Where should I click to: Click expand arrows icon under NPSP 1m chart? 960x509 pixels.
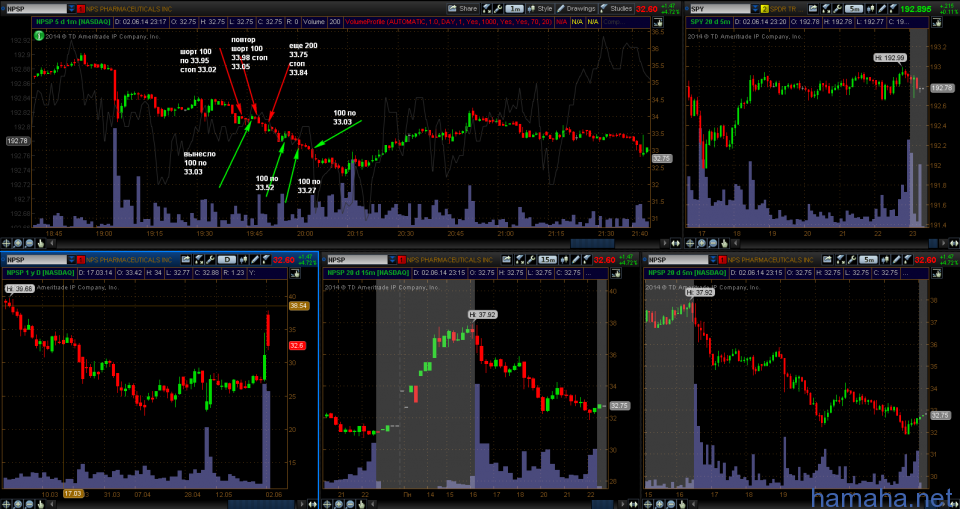click(675, 243)
